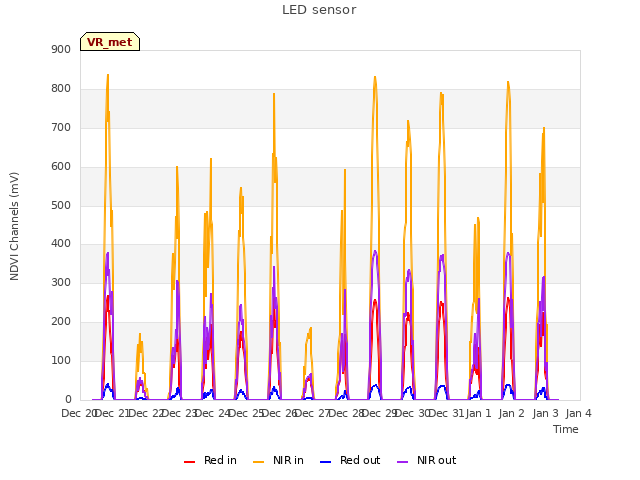Click the 400 y-axis tick label
The width and height of the screenshot is (640, 480).
tap(61, 244)
